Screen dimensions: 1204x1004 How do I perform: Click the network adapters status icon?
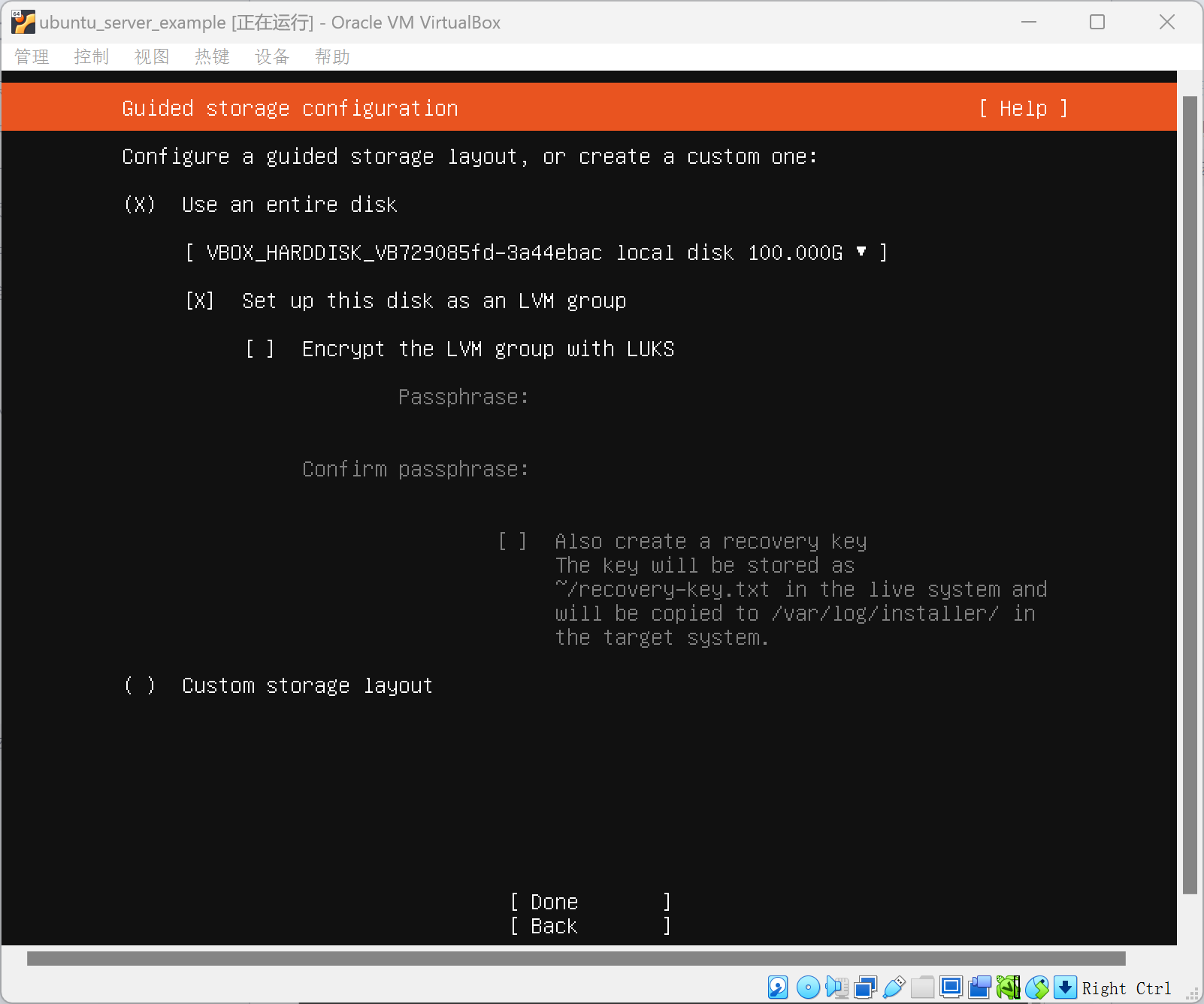coord(865,987)
